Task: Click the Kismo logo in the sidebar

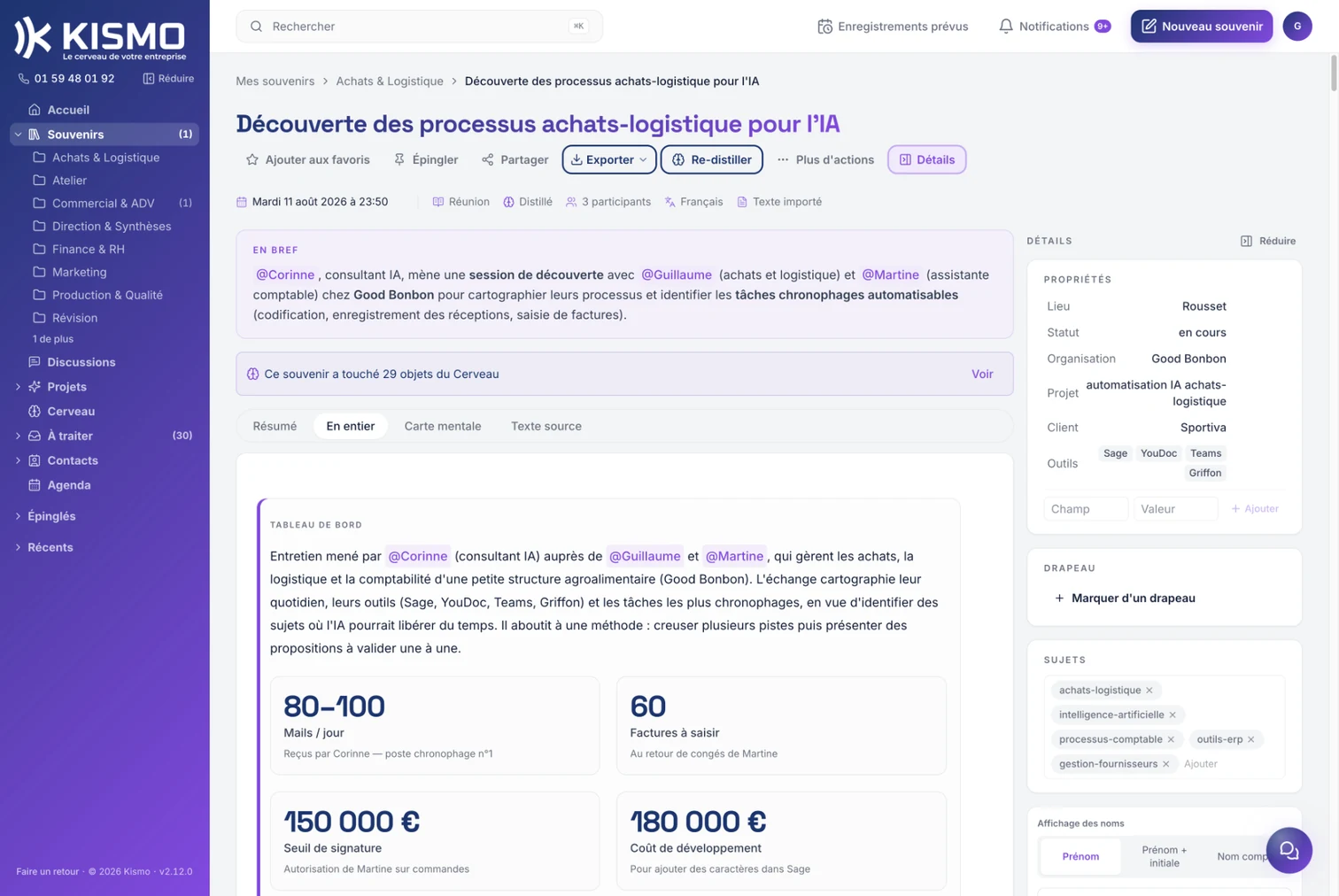Action: click(x=100, y=38)
